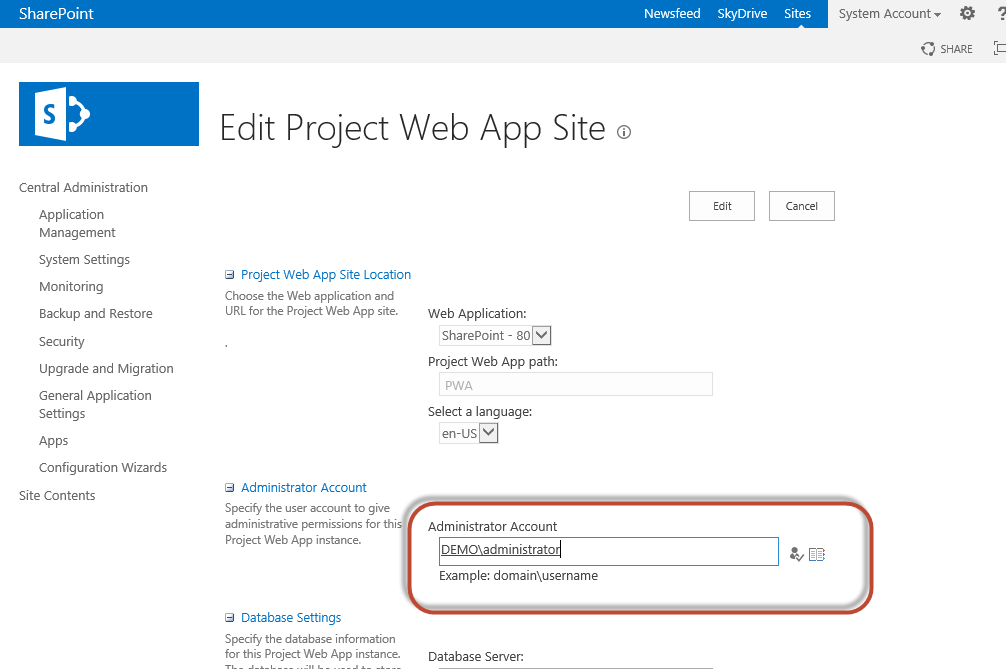The height and width of the screenshot is (669, 1006).
Task: Click the Cancel button
Action: (x=801, y=206)
